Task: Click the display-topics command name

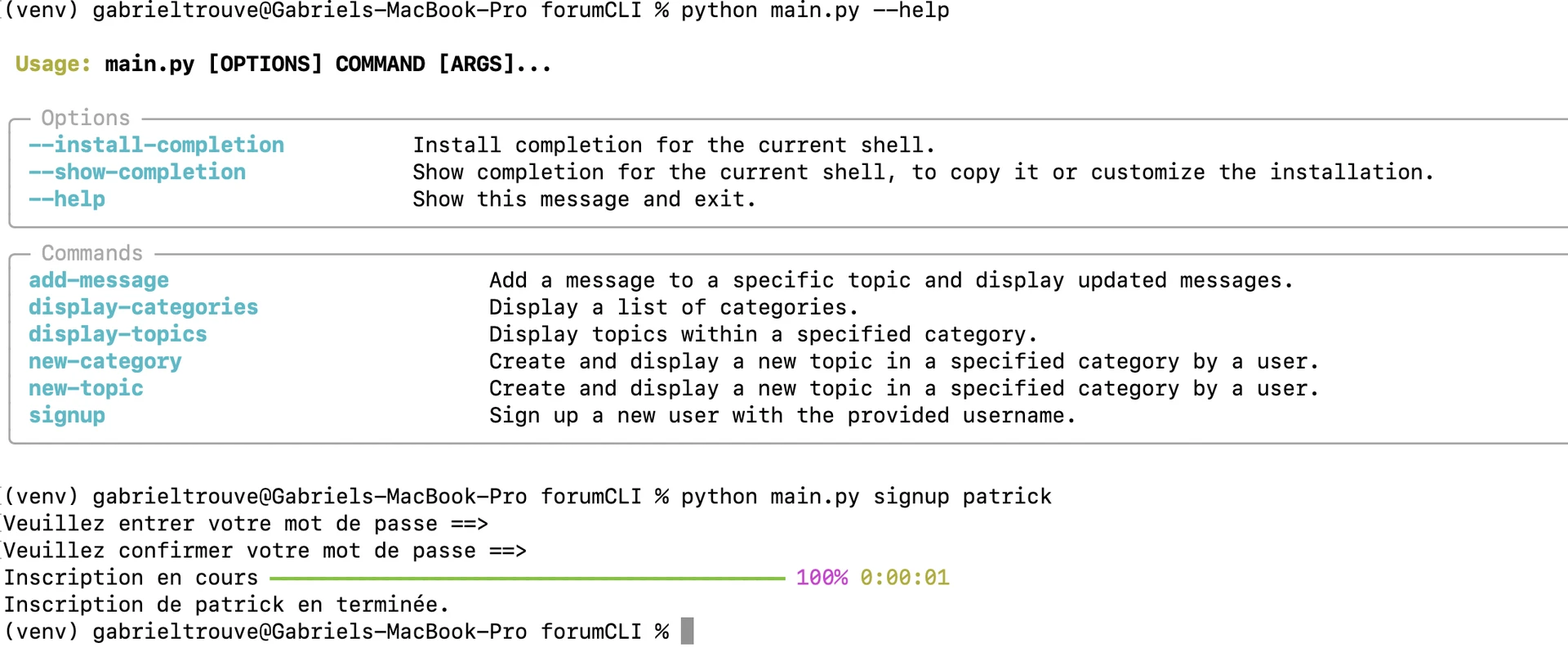Action: point(118,334)
